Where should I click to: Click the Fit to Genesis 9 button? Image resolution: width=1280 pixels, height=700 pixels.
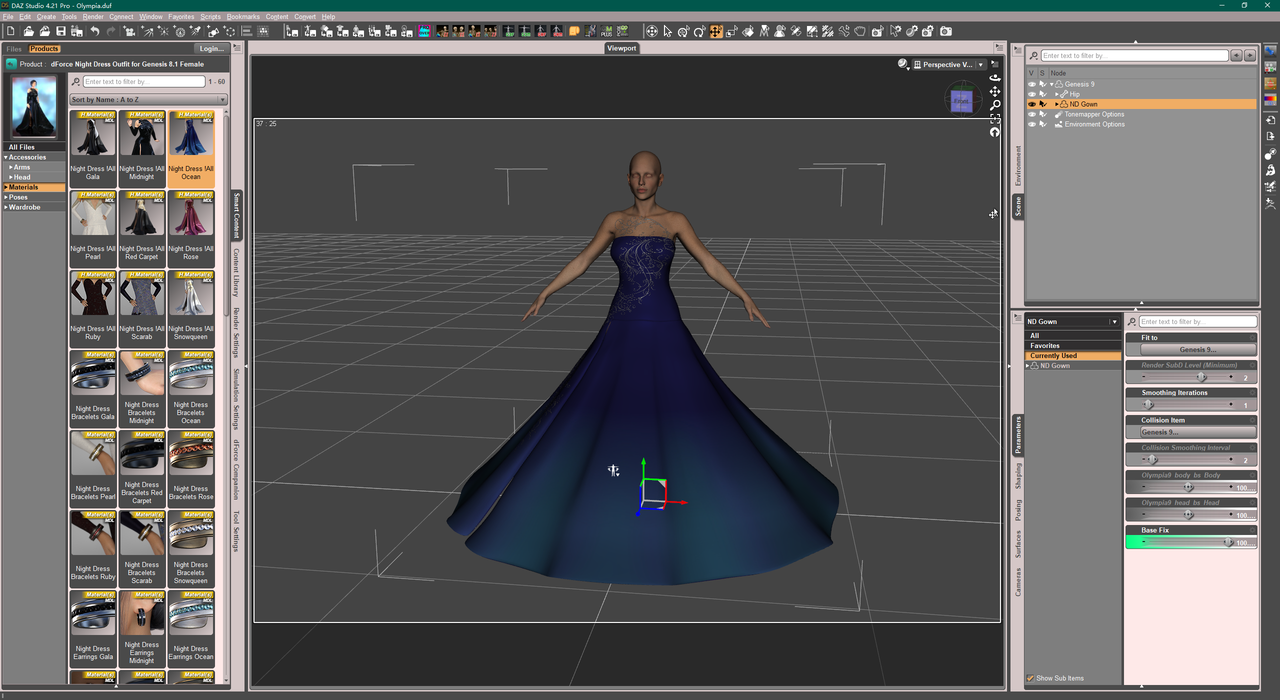tap(1197, 350)
